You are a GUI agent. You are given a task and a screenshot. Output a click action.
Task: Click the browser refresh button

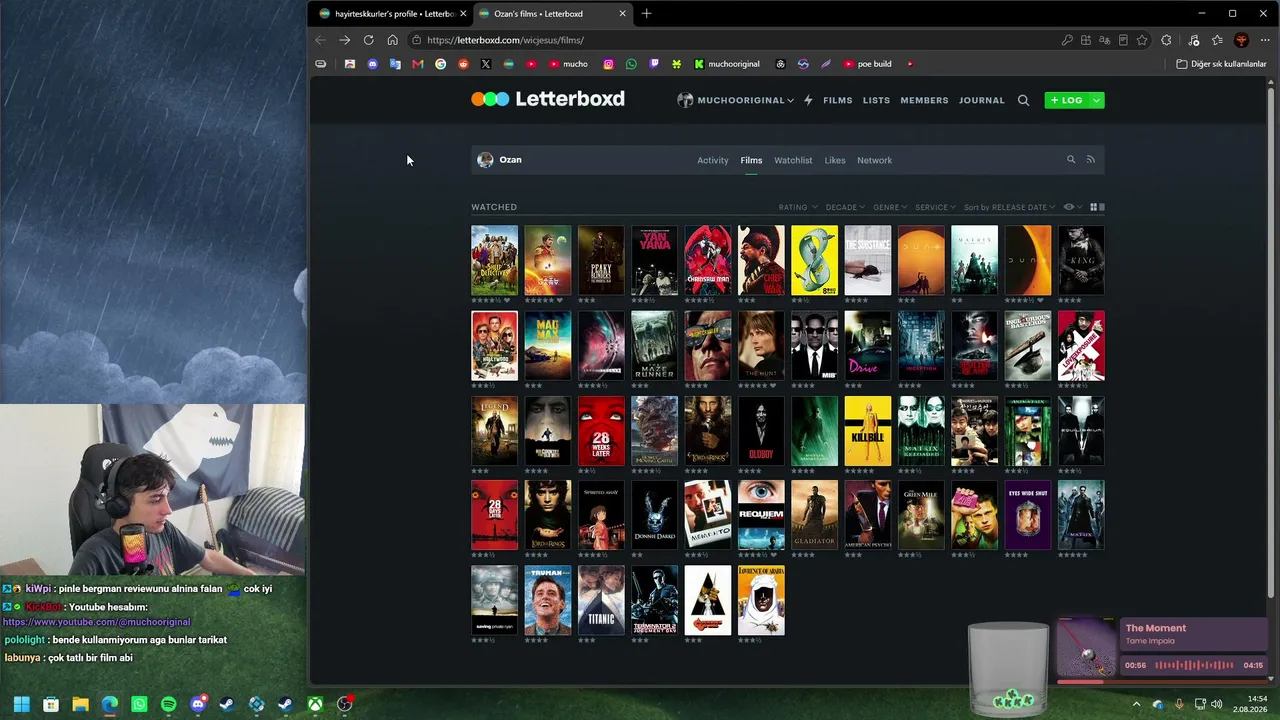coord(368,40)
